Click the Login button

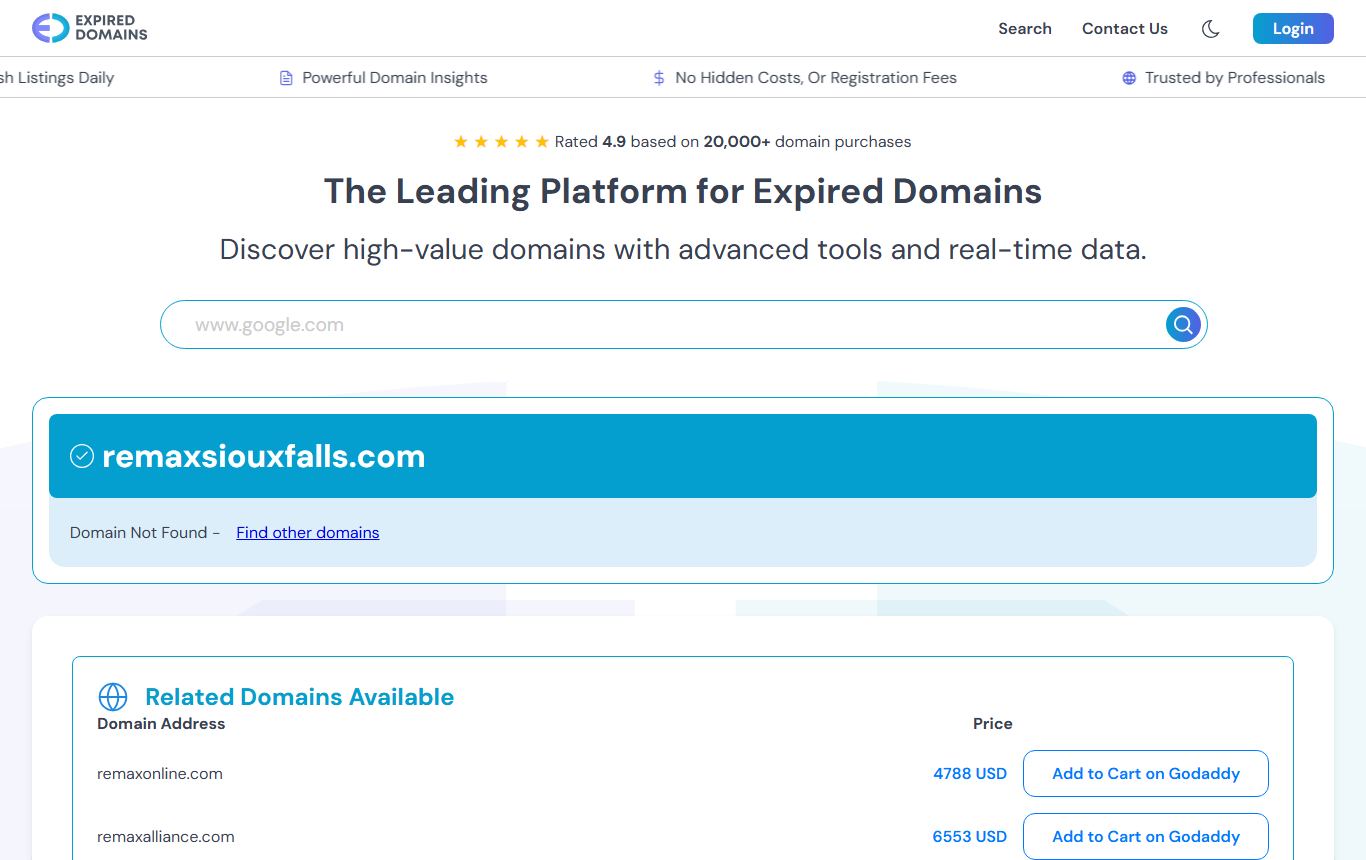coord(1293,29)
